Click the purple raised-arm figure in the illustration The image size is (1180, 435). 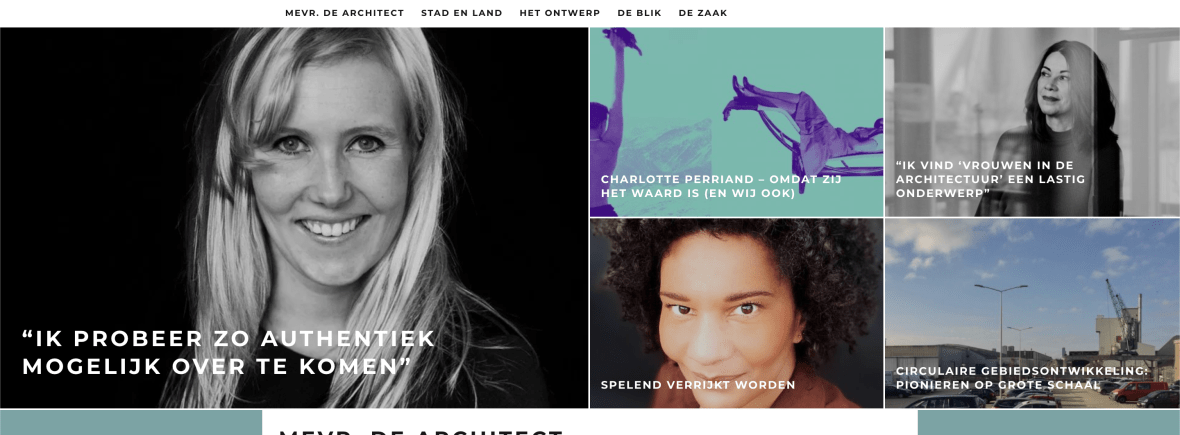[617, 90]
